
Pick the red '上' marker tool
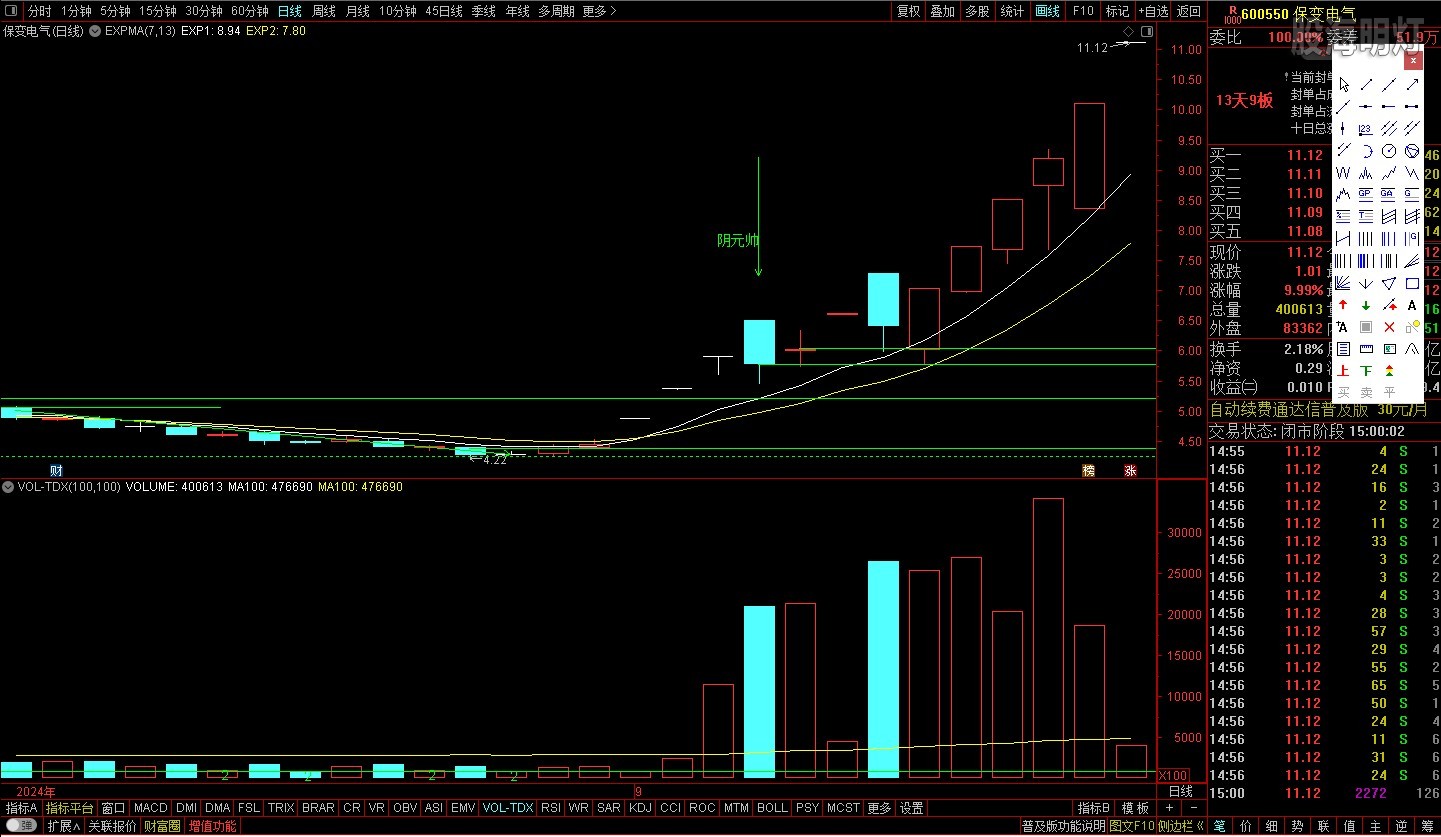pyautogui.click(x=1343, y=369)
